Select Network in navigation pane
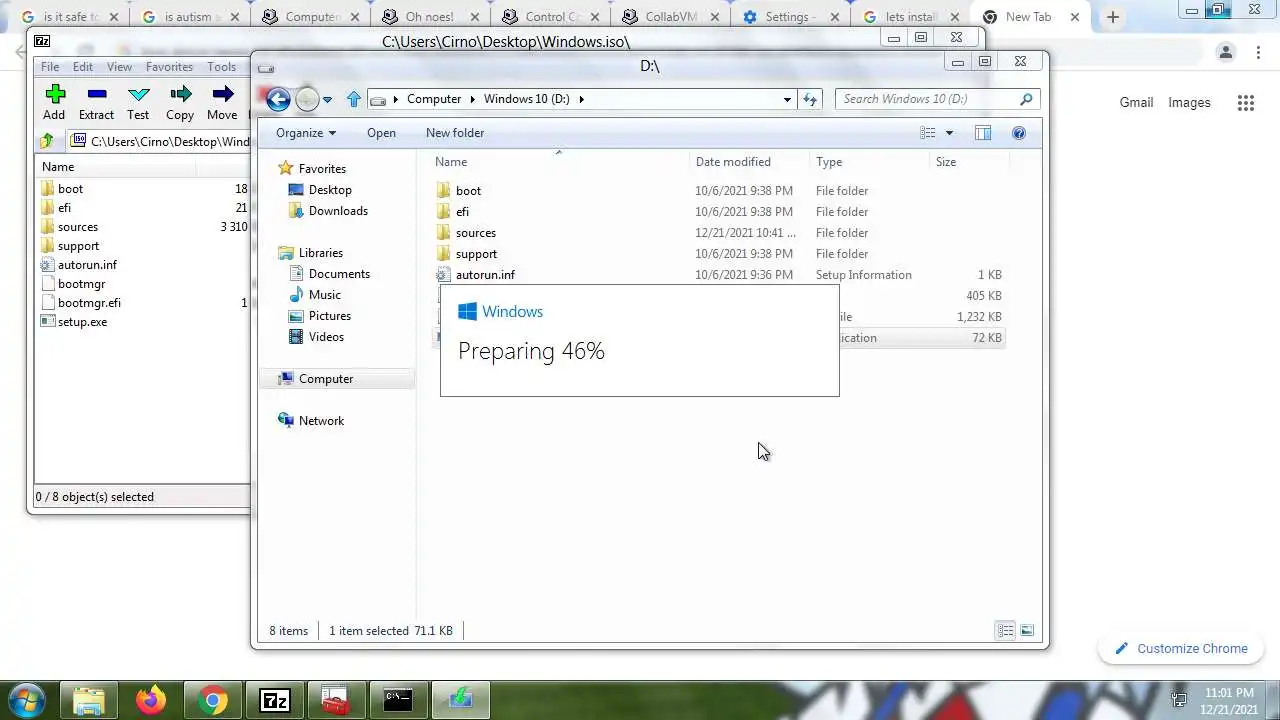 321,421
